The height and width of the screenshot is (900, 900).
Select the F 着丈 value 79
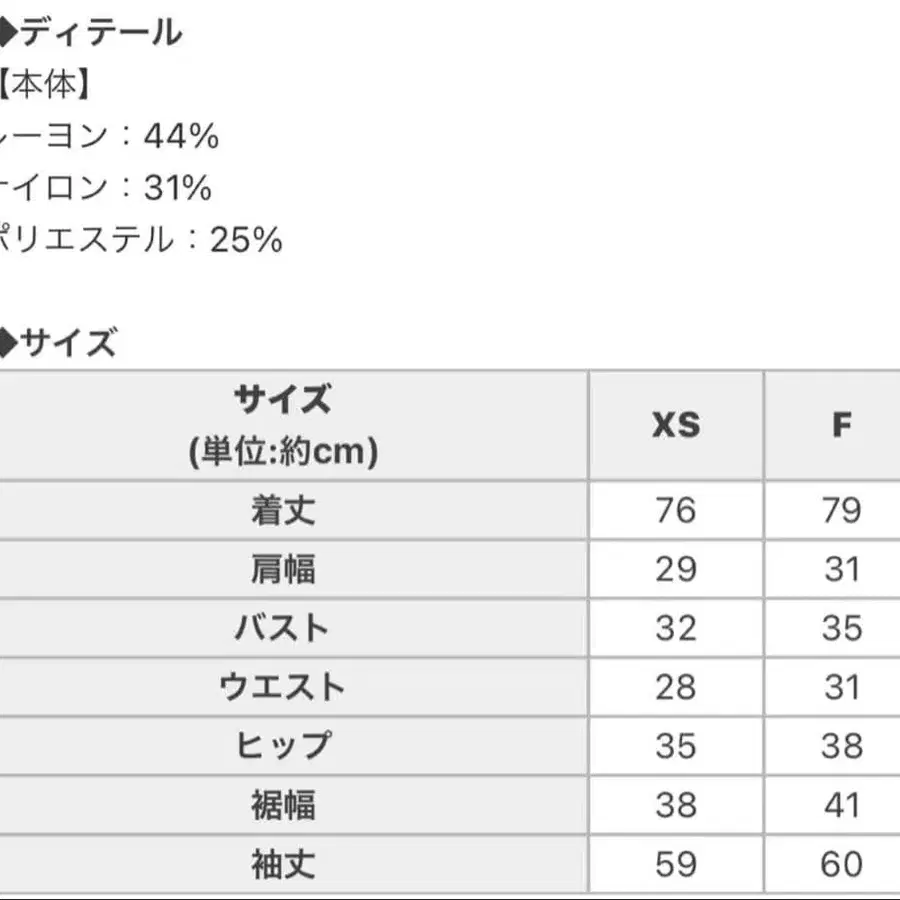841,511
